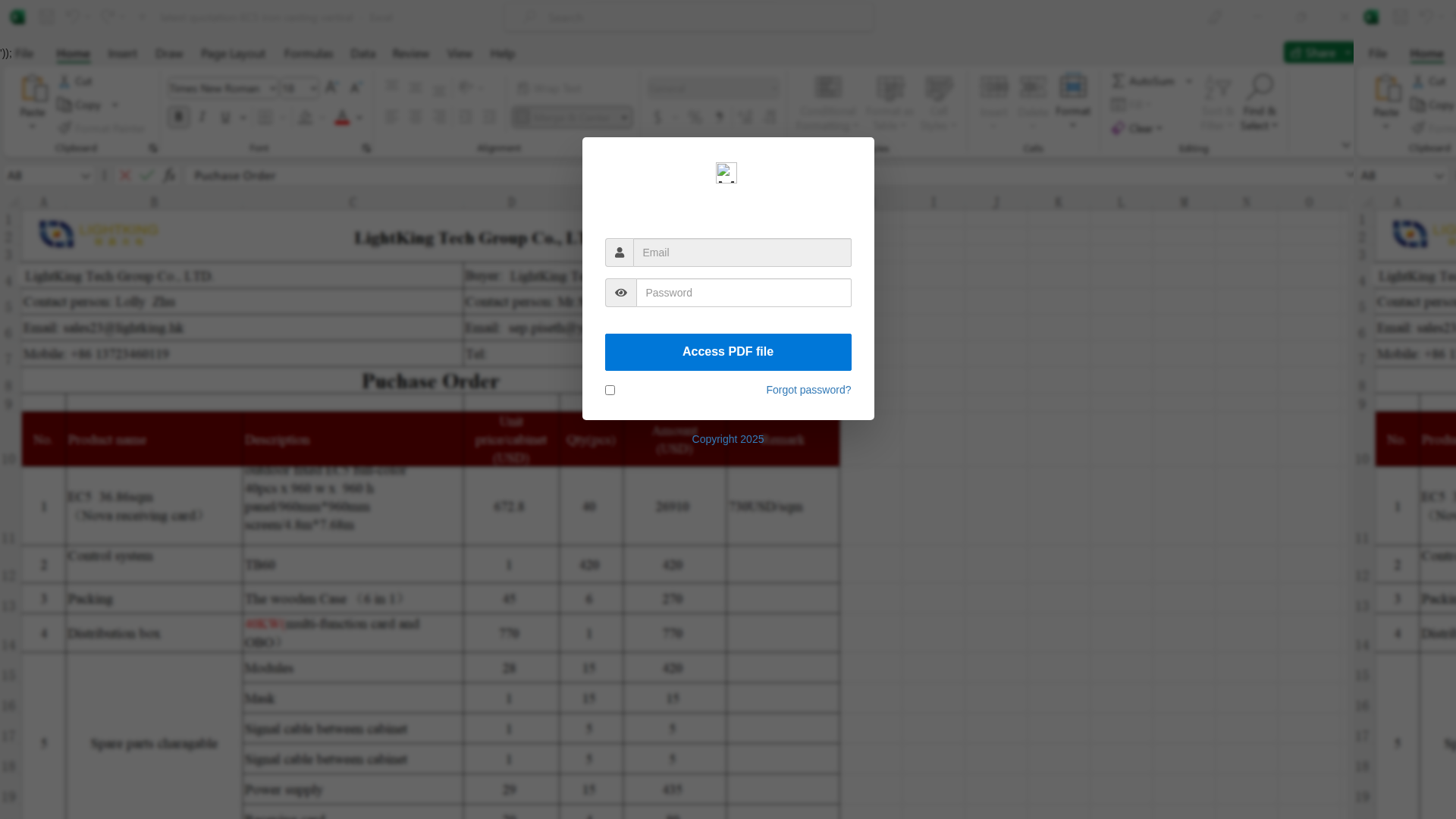Image resolution: width=1456 pixels, height=819 pixels.
Task: Click the user icon beside the Email field
Action: 620,253
